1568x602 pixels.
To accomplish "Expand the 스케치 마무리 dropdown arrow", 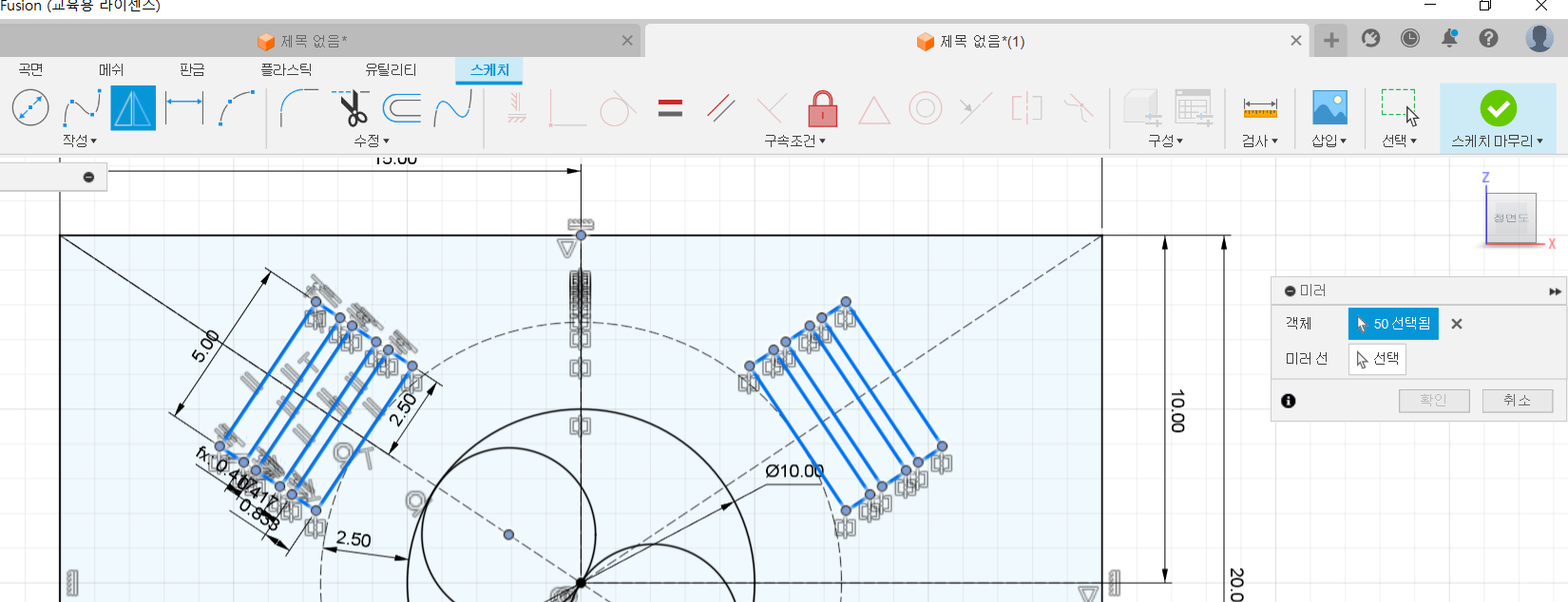I will click(x=1539, y=141).
